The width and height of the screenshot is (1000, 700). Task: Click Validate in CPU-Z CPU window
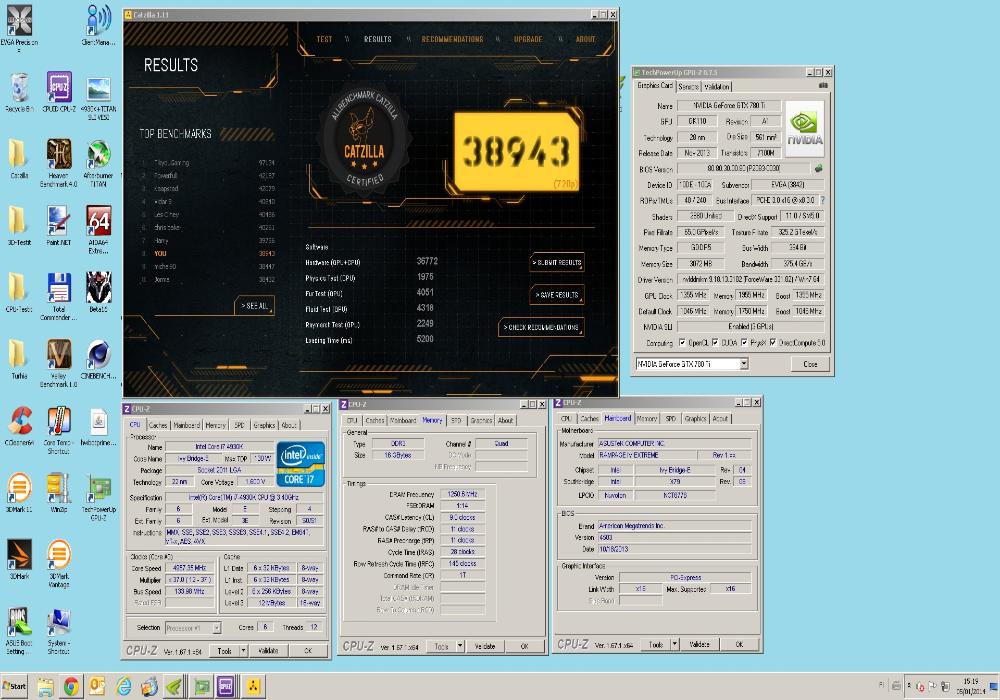268,651
